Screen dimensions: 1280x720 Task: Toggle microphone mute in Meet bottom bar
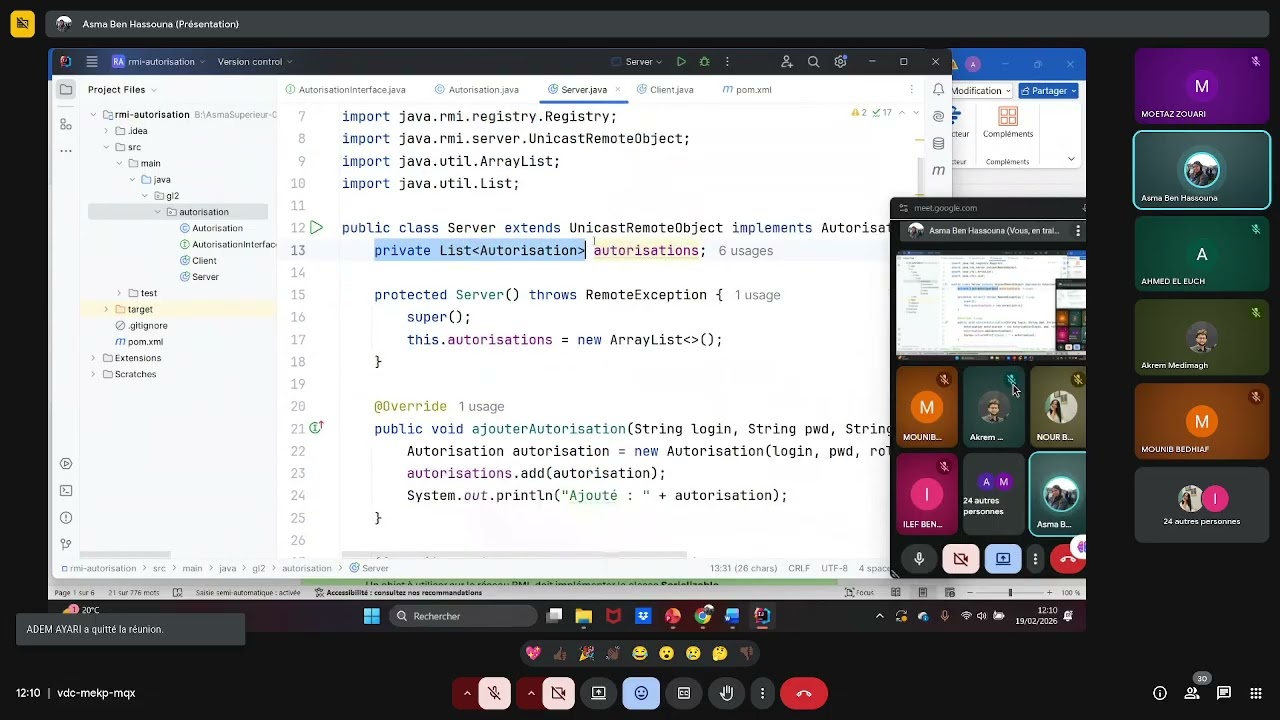(494, 693)
